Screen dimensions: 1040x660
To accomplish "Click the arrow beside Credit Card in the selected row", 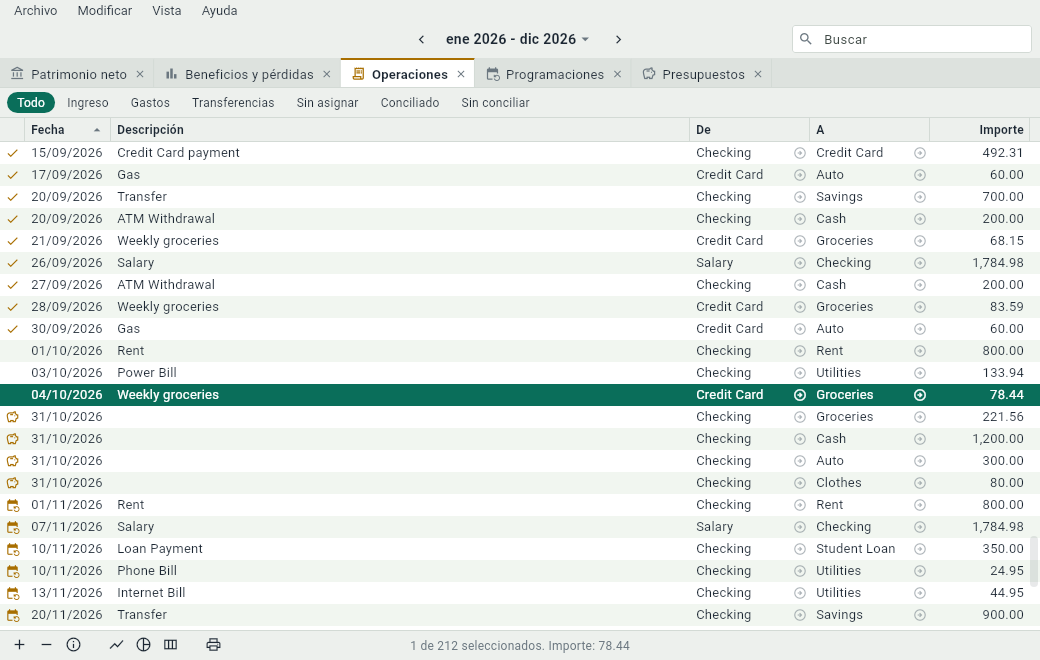I will click(x=800, y=395).
